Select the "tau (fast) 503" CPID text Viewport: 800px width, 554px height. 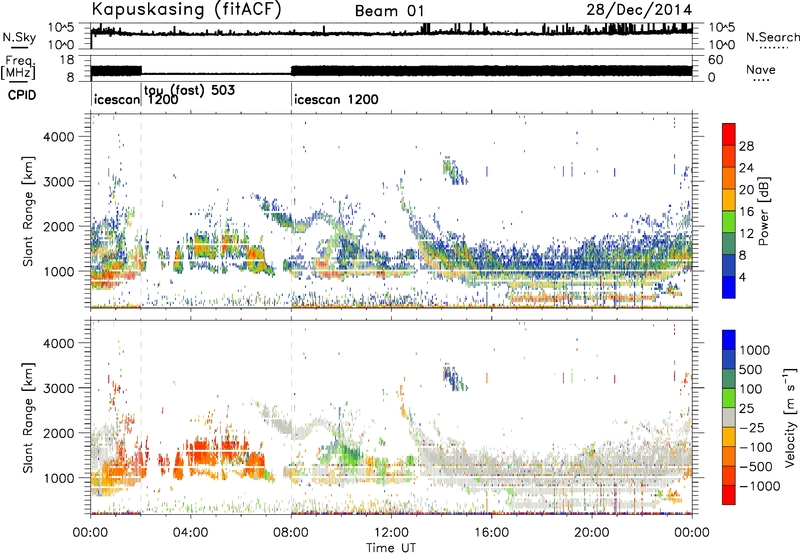[189, 90]
